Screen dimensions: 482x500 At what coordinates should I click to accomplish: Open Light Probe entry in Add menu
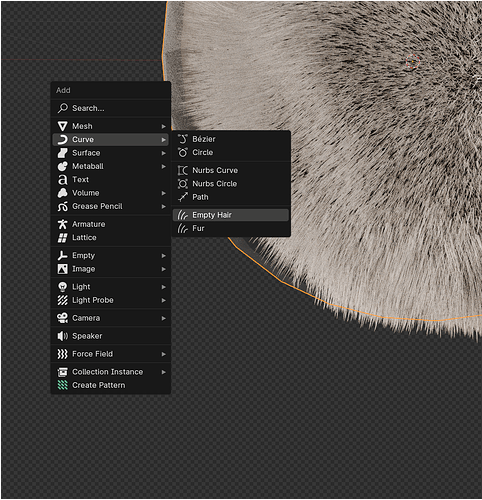point(111,300)
